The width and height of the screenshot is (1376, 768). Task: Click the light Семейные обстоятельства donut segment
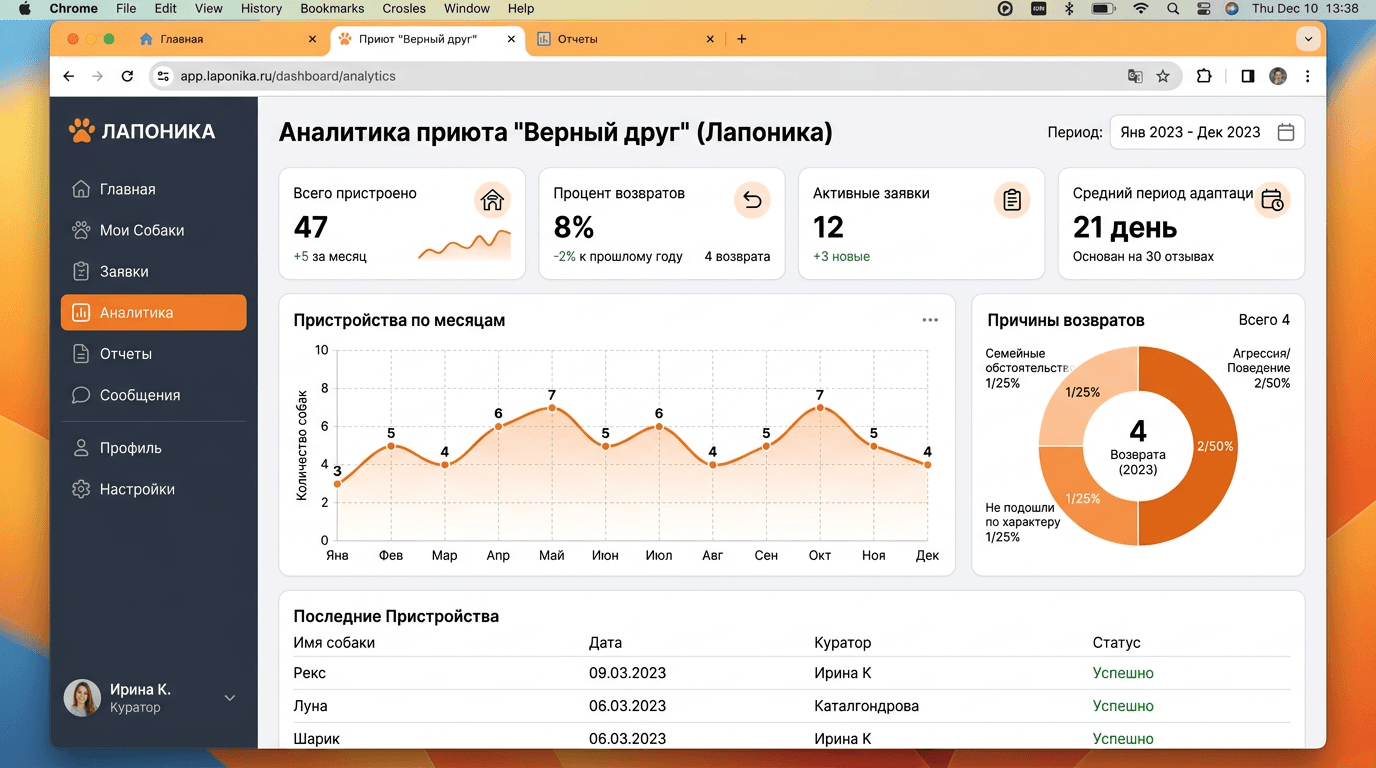pyautogui.click(x=1081, y=392)
